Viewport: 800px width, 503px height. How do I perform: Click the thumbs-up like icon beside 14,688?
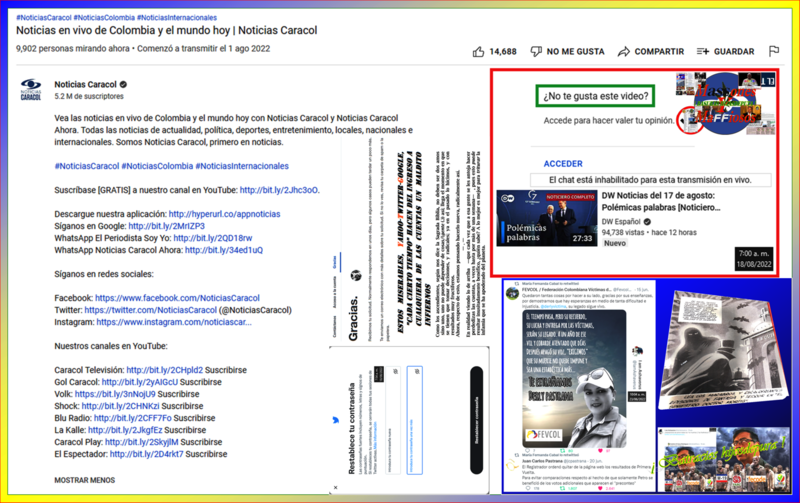coord(478,52)
